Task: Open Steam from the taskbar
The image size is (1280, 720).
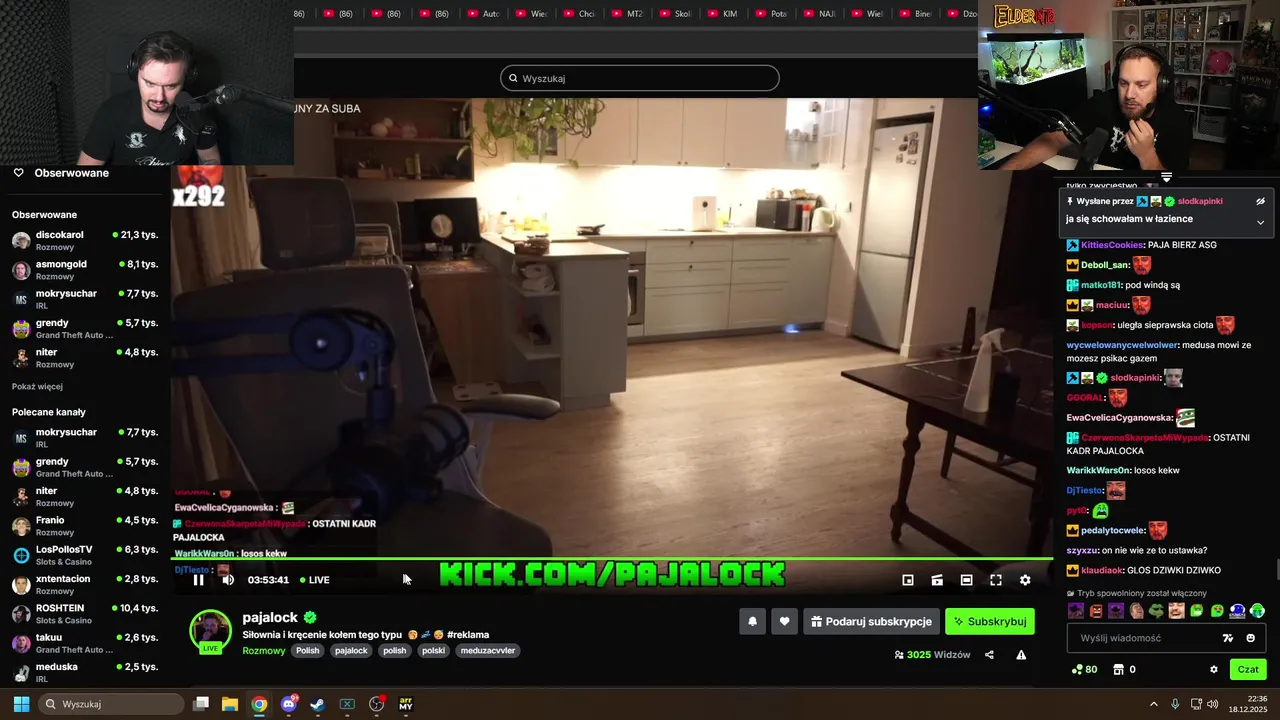Action: [317, 704]
